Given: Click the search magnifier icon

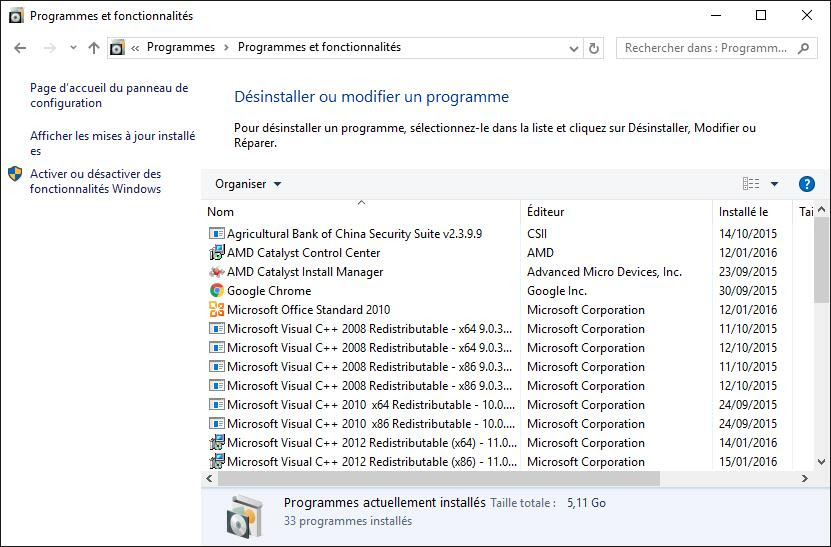Looking at the screenshot, I should 803,48.
